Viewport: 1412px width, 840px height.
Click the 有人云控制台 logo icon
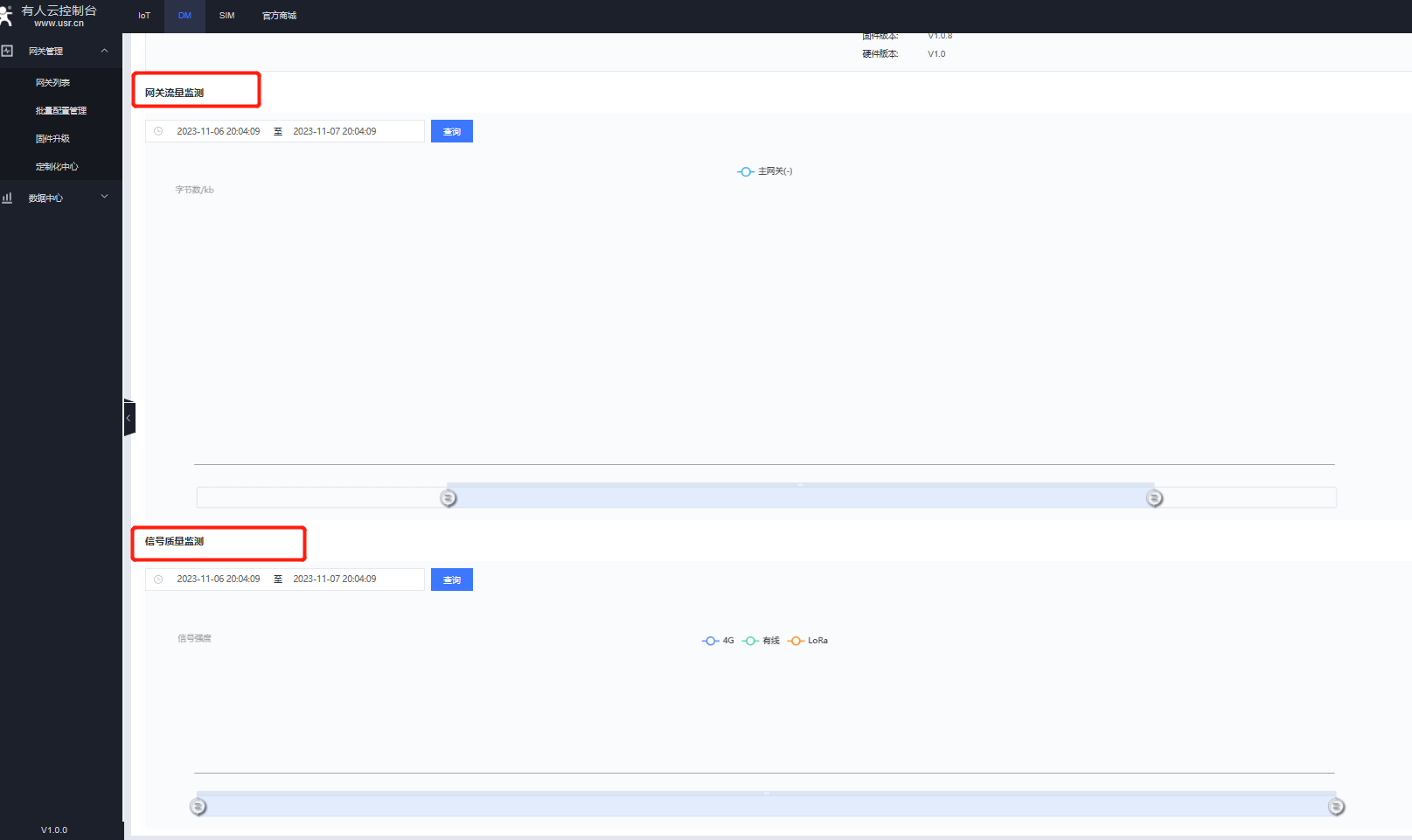(x=6, y=16)
